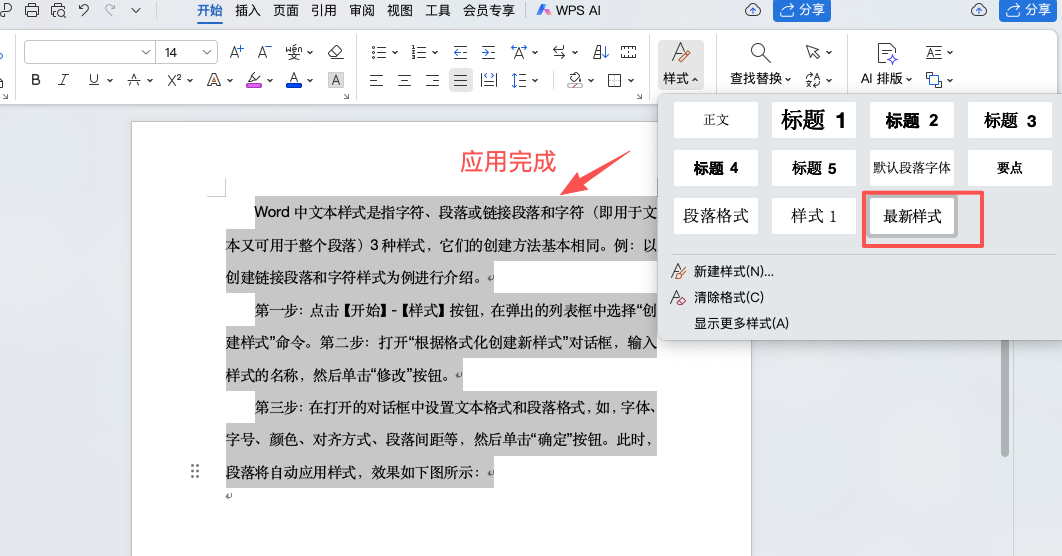Image resolution: width=1062 pixels, height=556 pixels.
Task: Open the font name combo box
Action: (x=89, y=52)
